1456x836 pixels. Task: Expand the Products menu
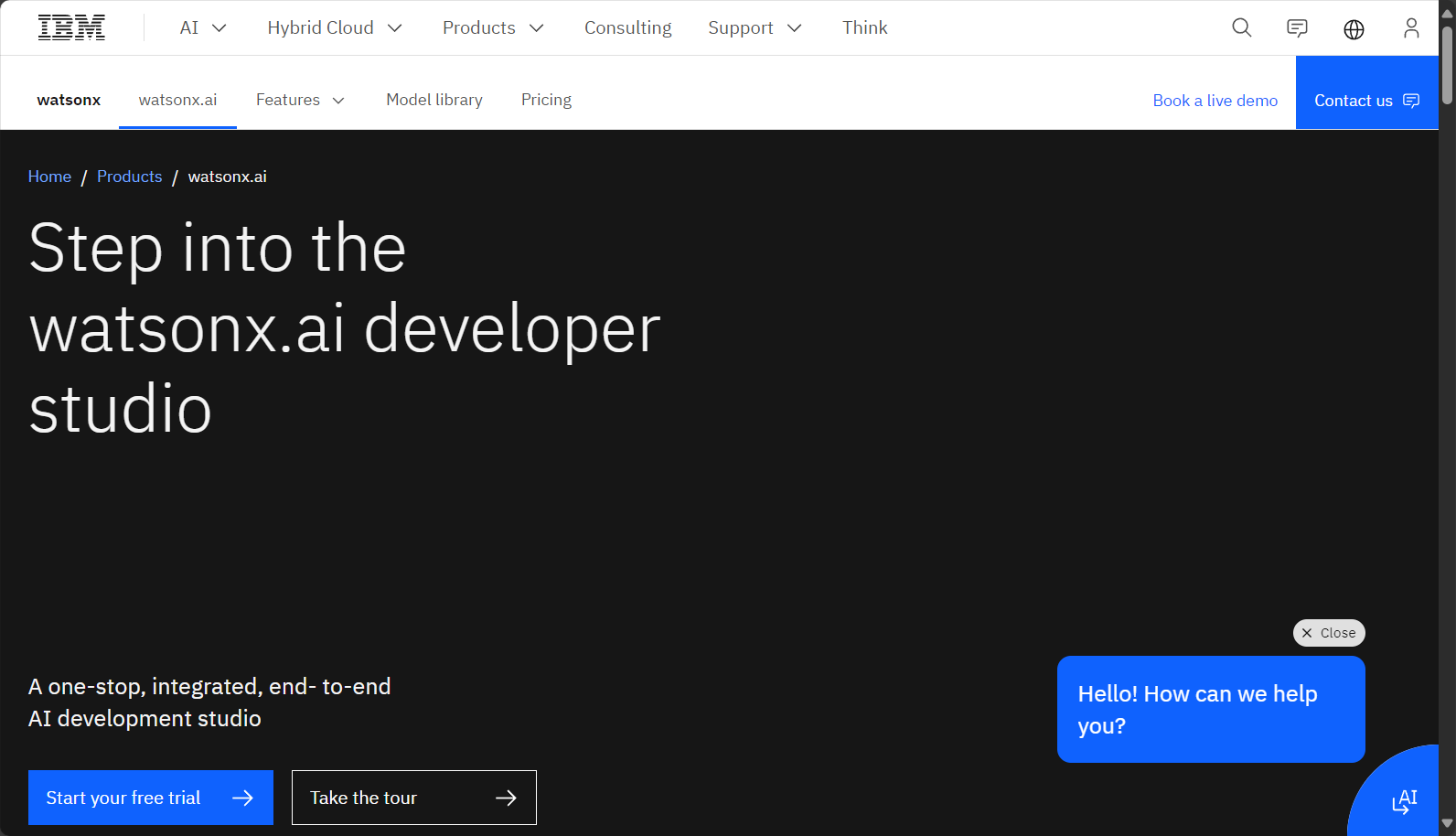[493, 28]
